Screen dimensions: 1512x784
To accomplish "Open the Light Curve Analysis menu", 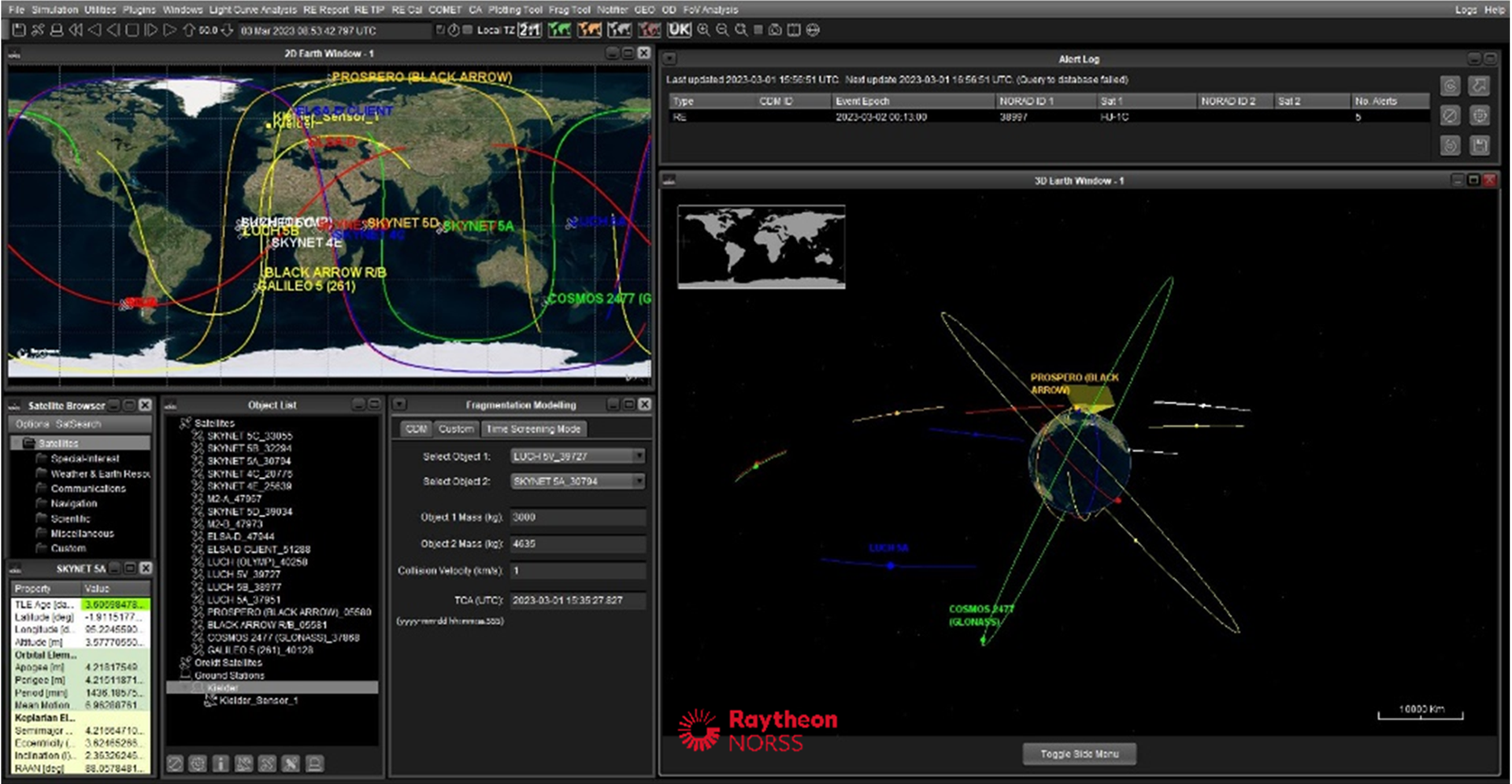I will 252,9.
